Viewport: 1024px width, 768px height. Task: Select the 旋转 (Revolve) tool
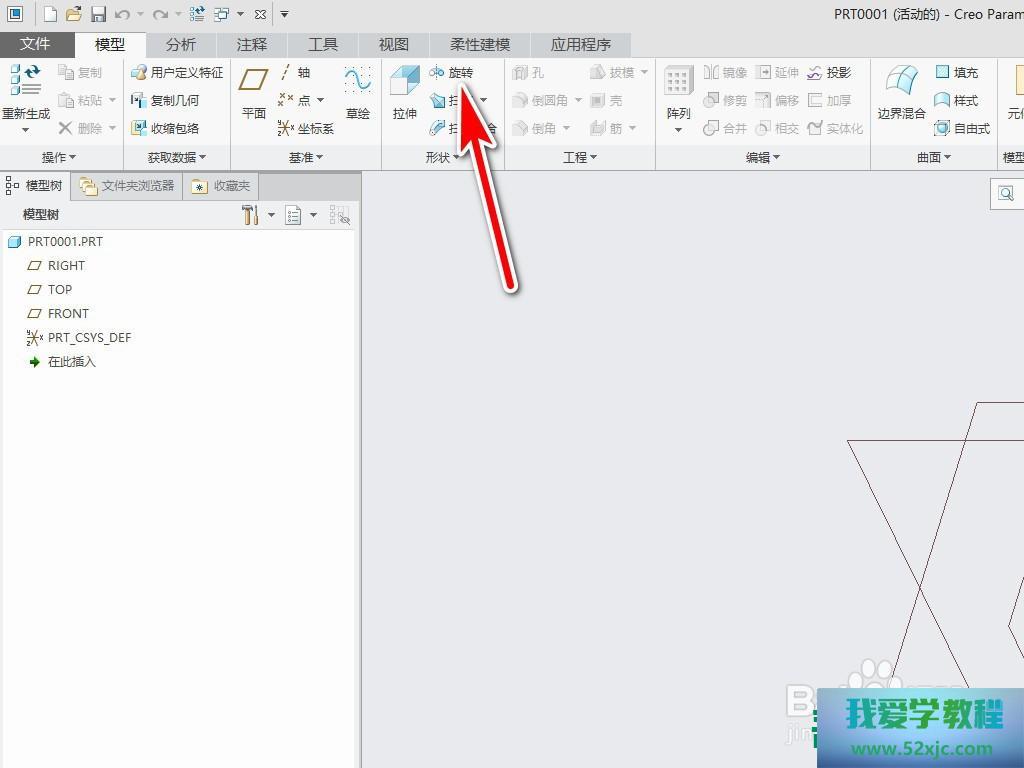tap(452, 72)
